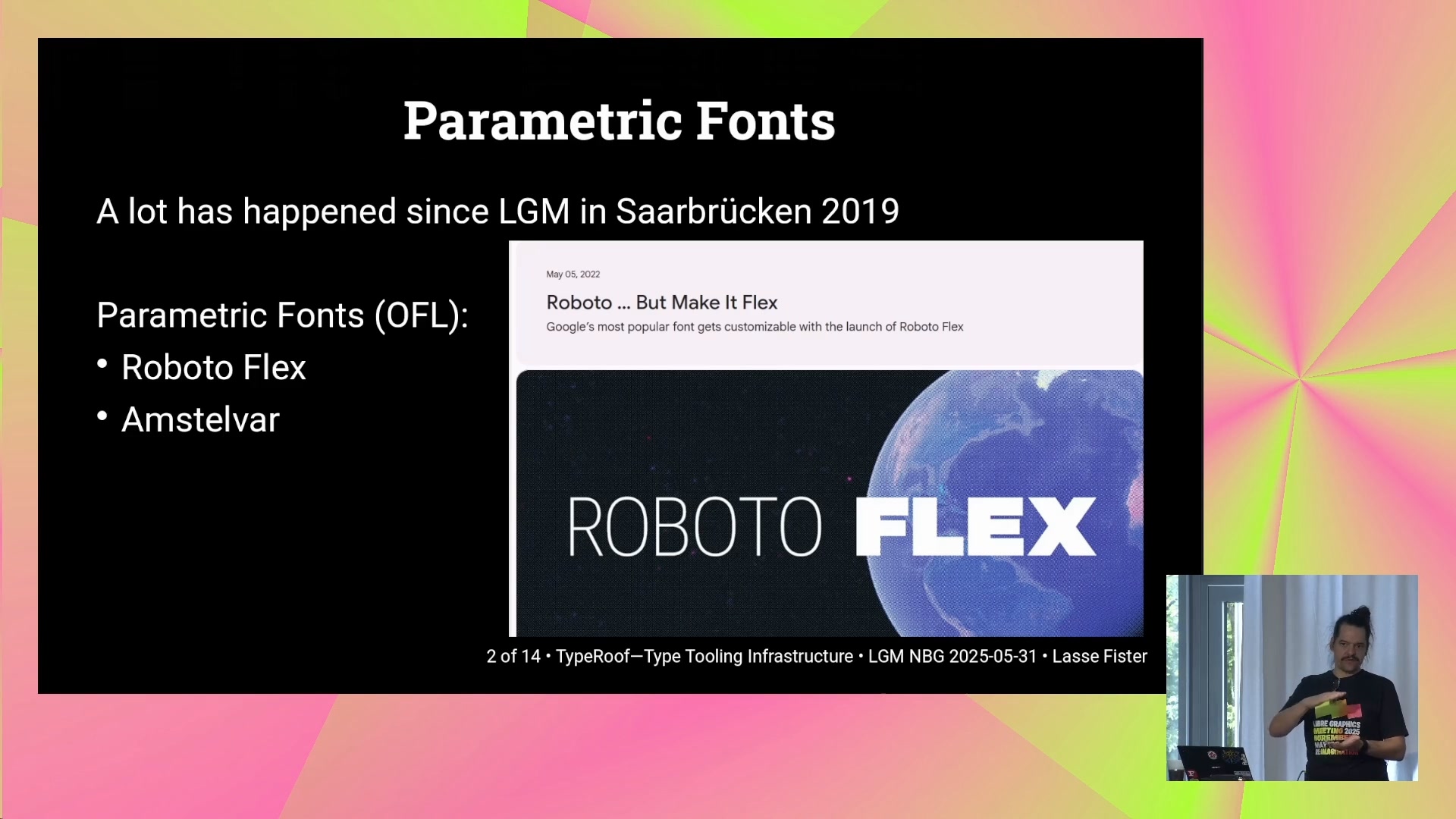
Task: Click the 'Parametric Fonts' slide title
Action: click(x=619, y=121)
